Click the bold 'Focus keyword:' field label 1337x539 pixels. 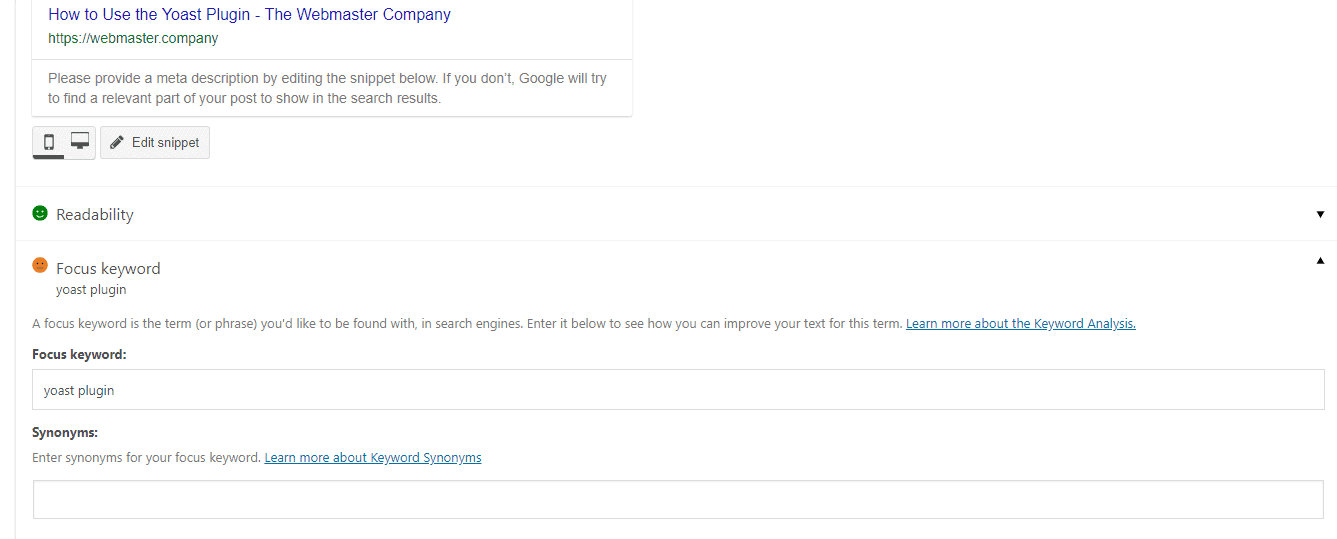(79, 355)
